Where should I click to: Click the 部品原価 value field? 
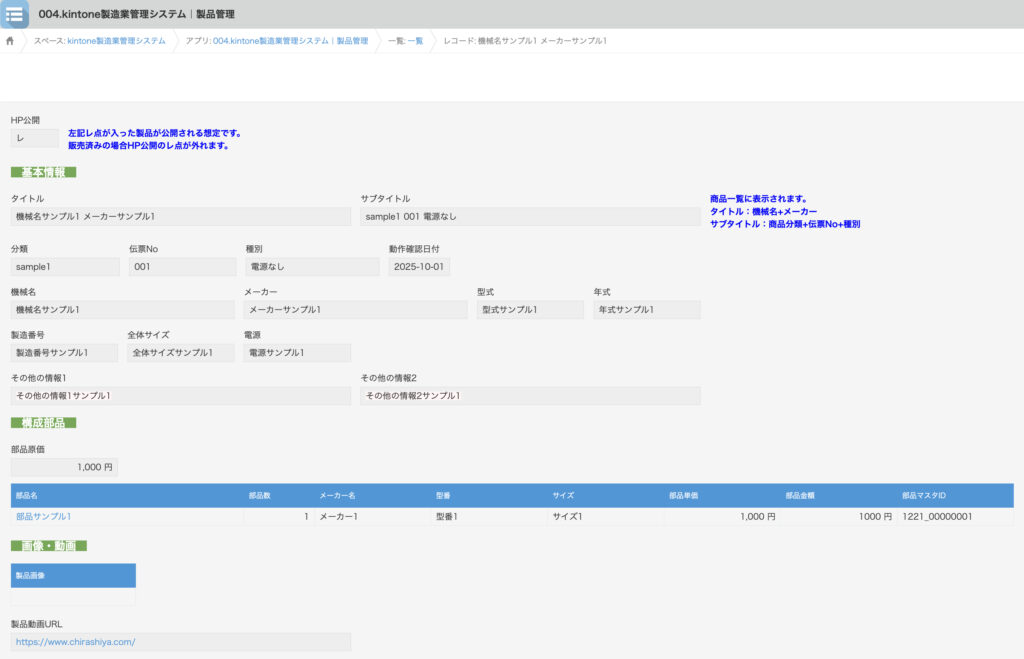pyautogui.click(x=64, y=467)
